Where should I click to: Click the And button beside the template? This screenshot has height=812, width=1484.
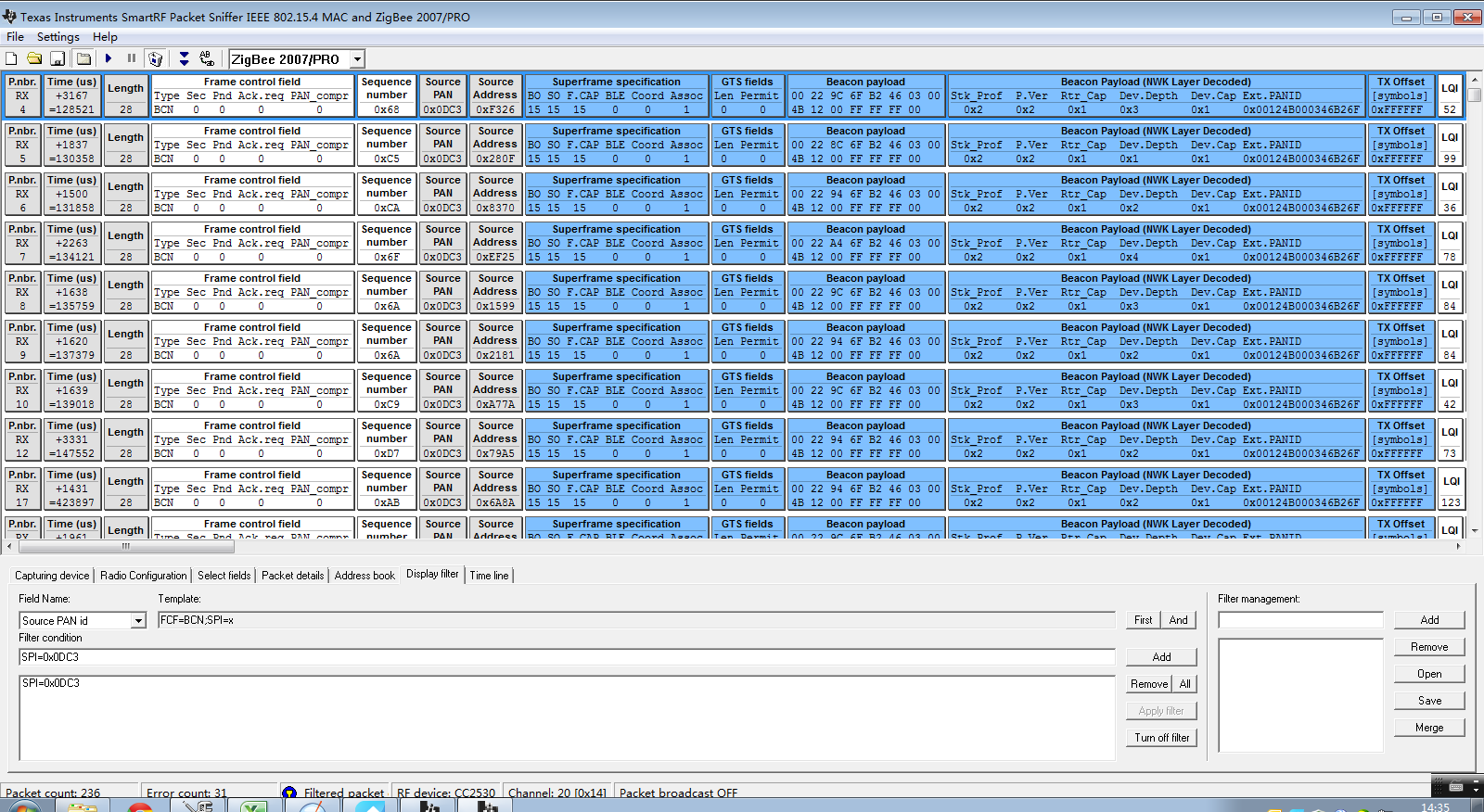1178,620
